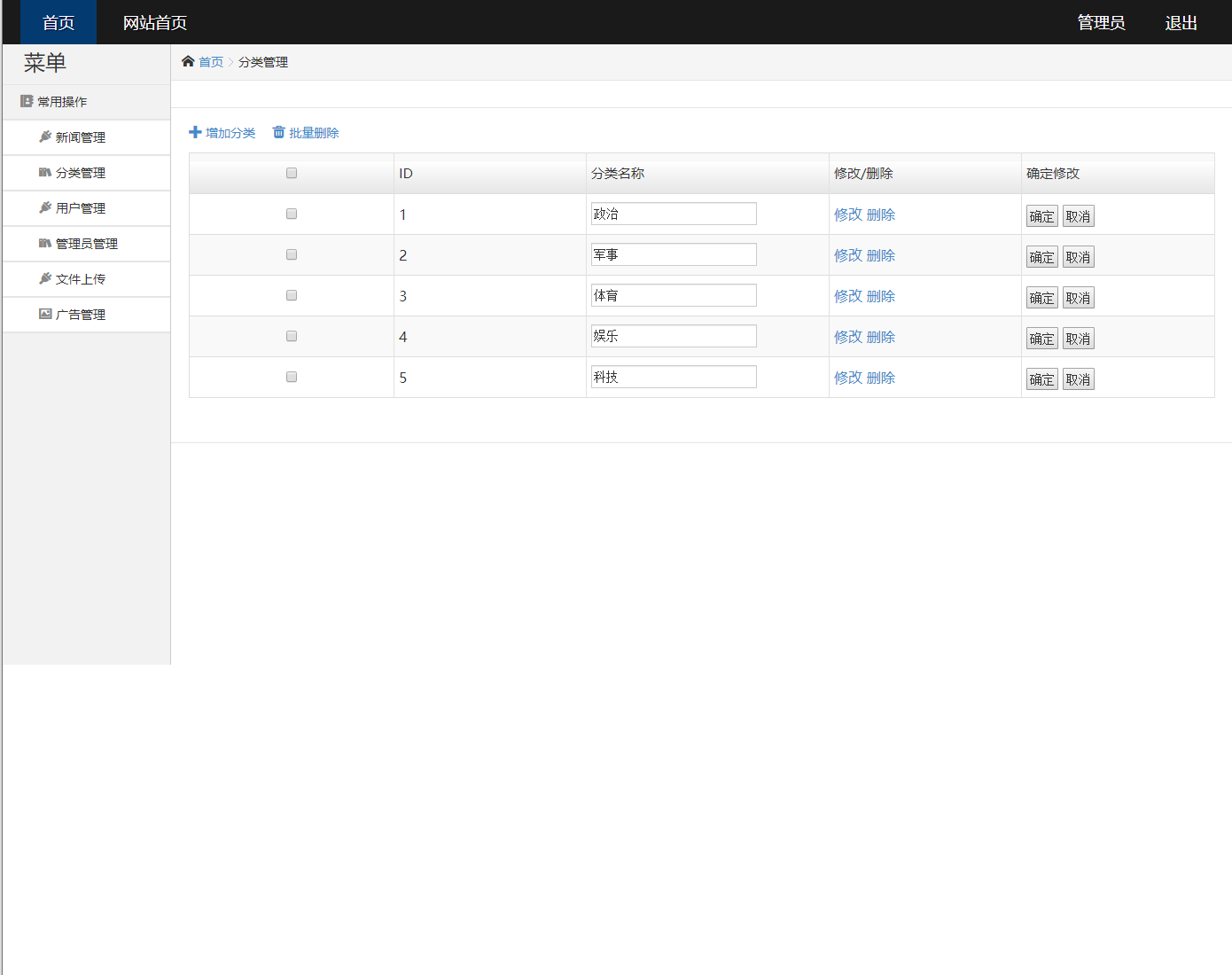Open the 管理员 menu in top bar
Image resolution: width=1232 pixels, height=975 pixels.
(1101, 22)
